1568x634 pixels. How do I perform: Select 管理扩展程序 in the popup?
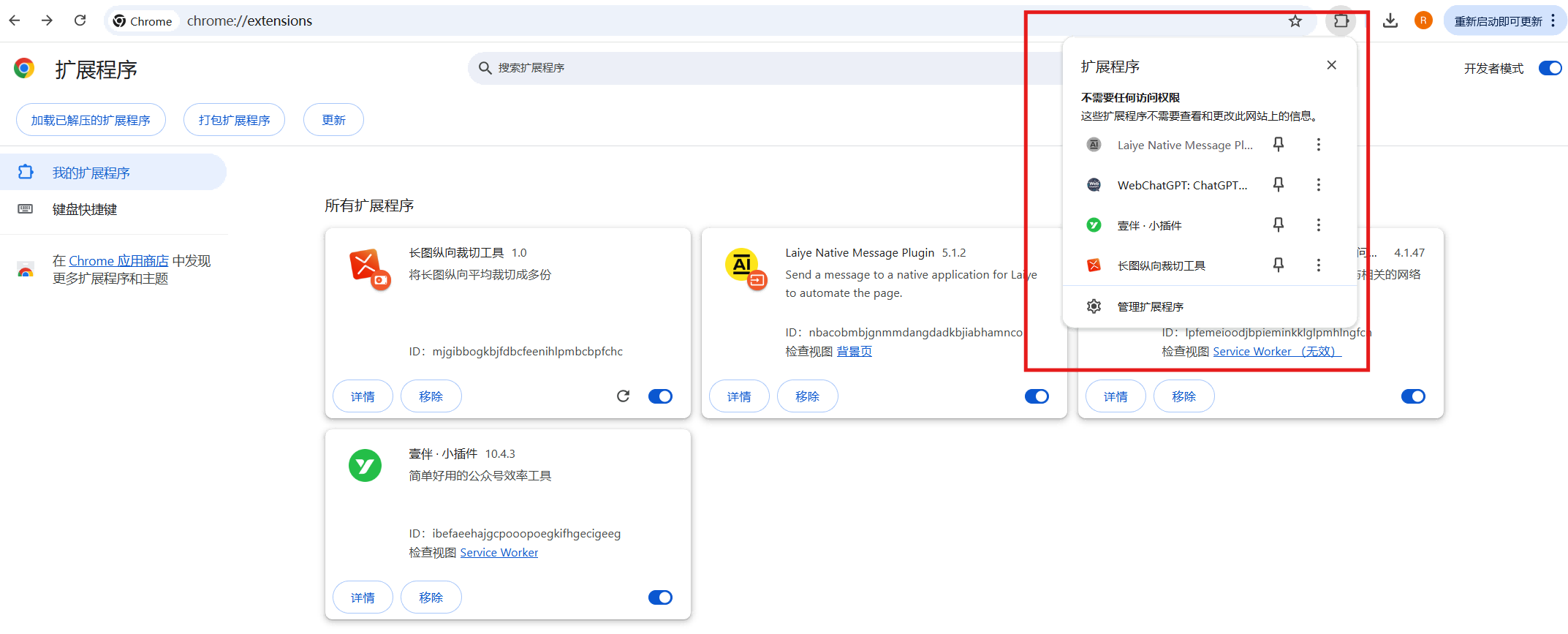tap(1209, 306)
